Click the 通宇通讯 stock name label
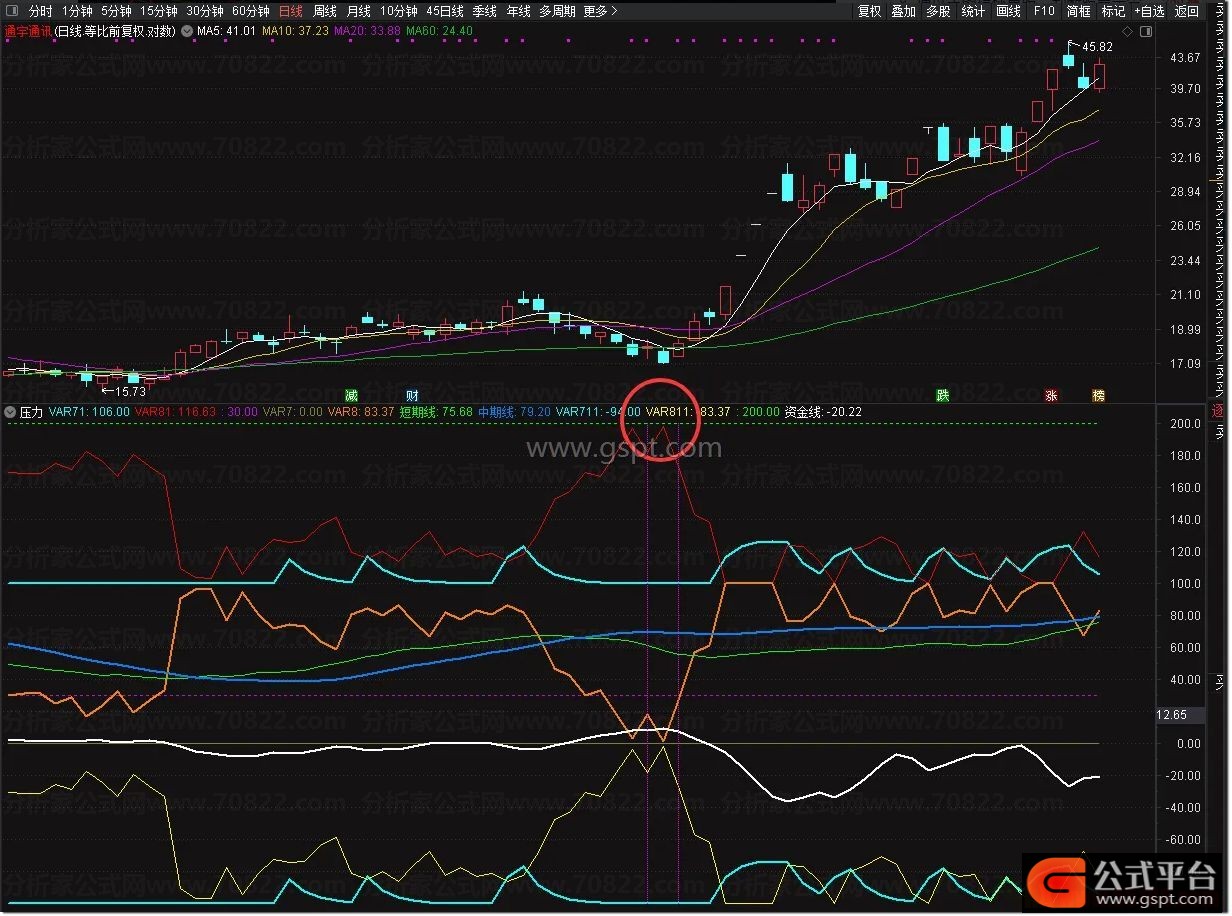This screenshot has width=1232, height=916. pos(27,31)
